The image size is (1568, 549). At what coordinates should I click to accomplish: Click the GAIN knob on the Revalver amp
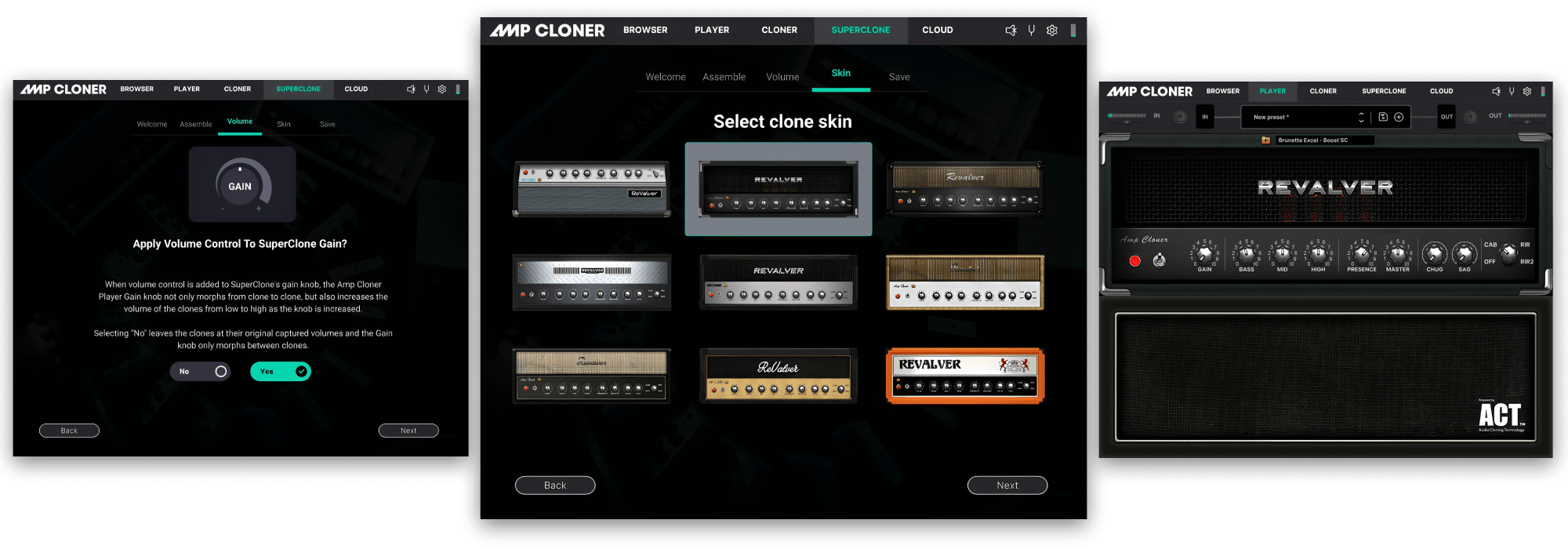(x=1205, y=254)
